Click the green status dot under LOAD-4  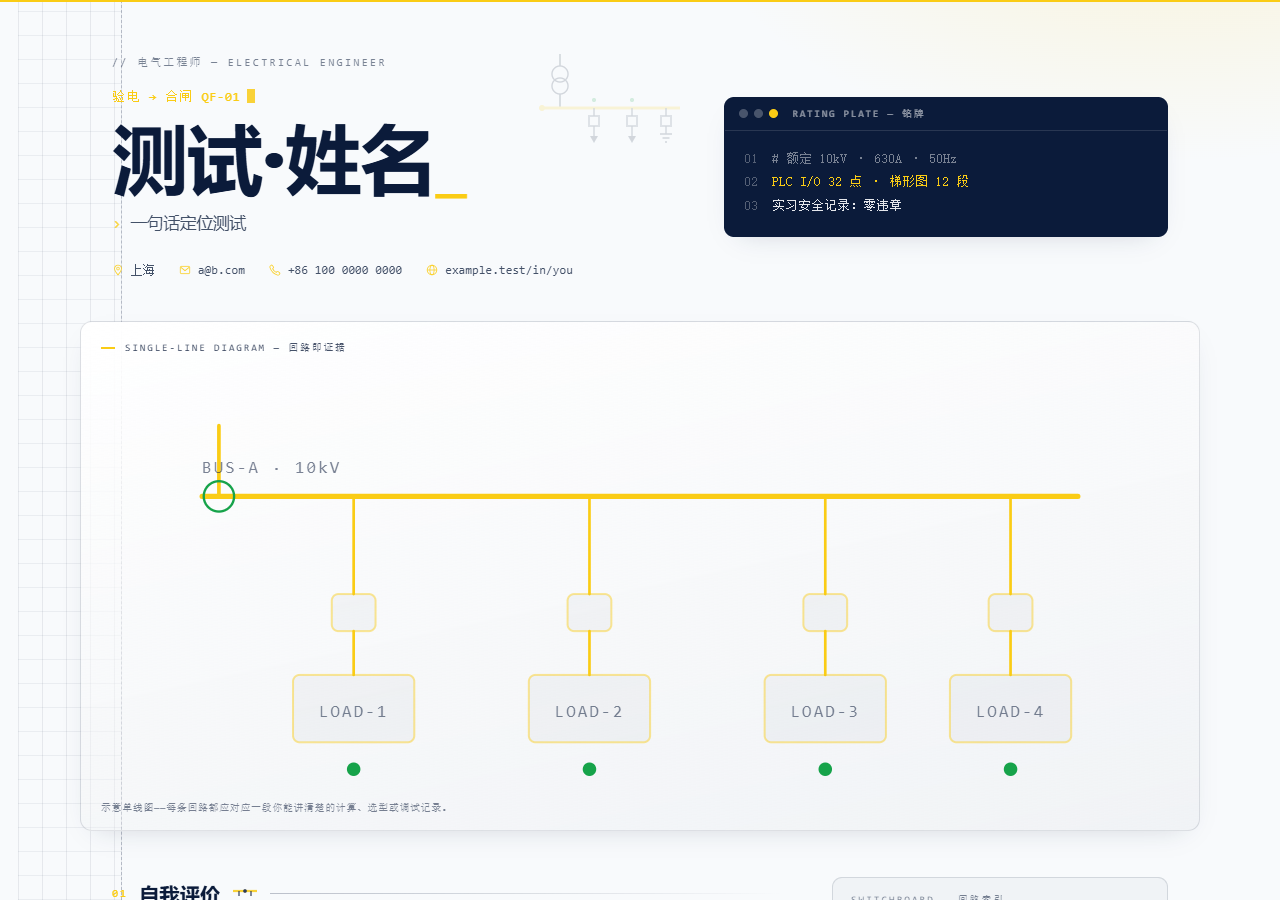(x=1010, y=769)
